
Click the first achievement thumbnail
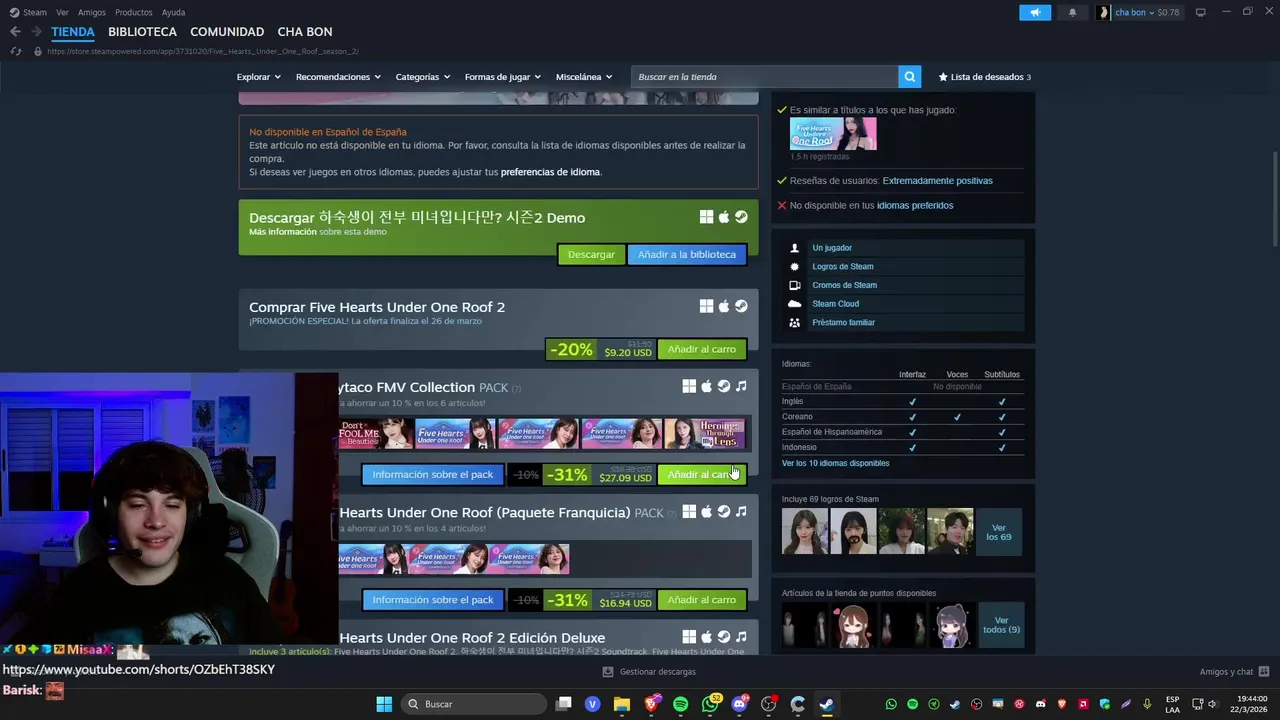805,532
